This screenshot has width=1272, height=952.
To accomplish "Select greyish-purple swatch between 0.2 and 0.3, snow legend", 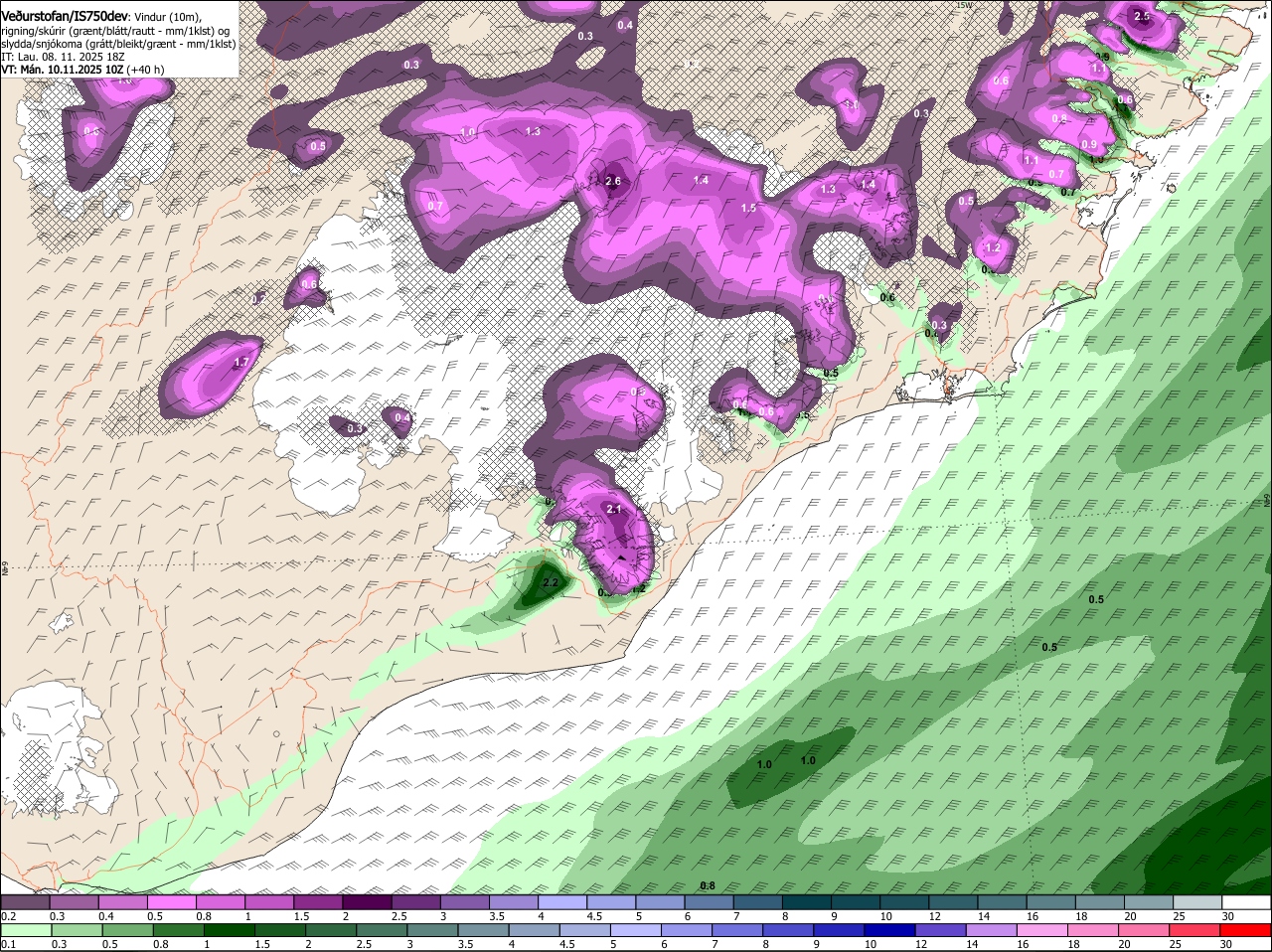I will click(x=25, y=902).
